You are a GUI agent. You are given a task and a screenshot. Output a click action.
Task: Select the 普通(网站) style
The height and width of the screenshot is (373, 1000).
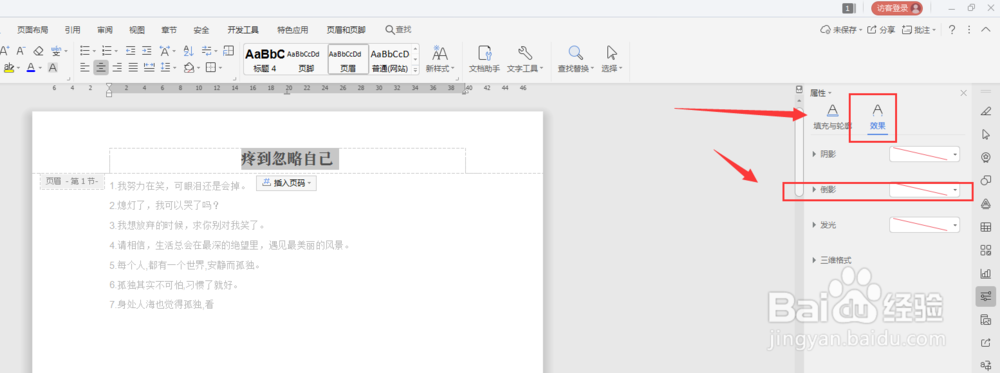pyautogui.click(x=390, y=59)
